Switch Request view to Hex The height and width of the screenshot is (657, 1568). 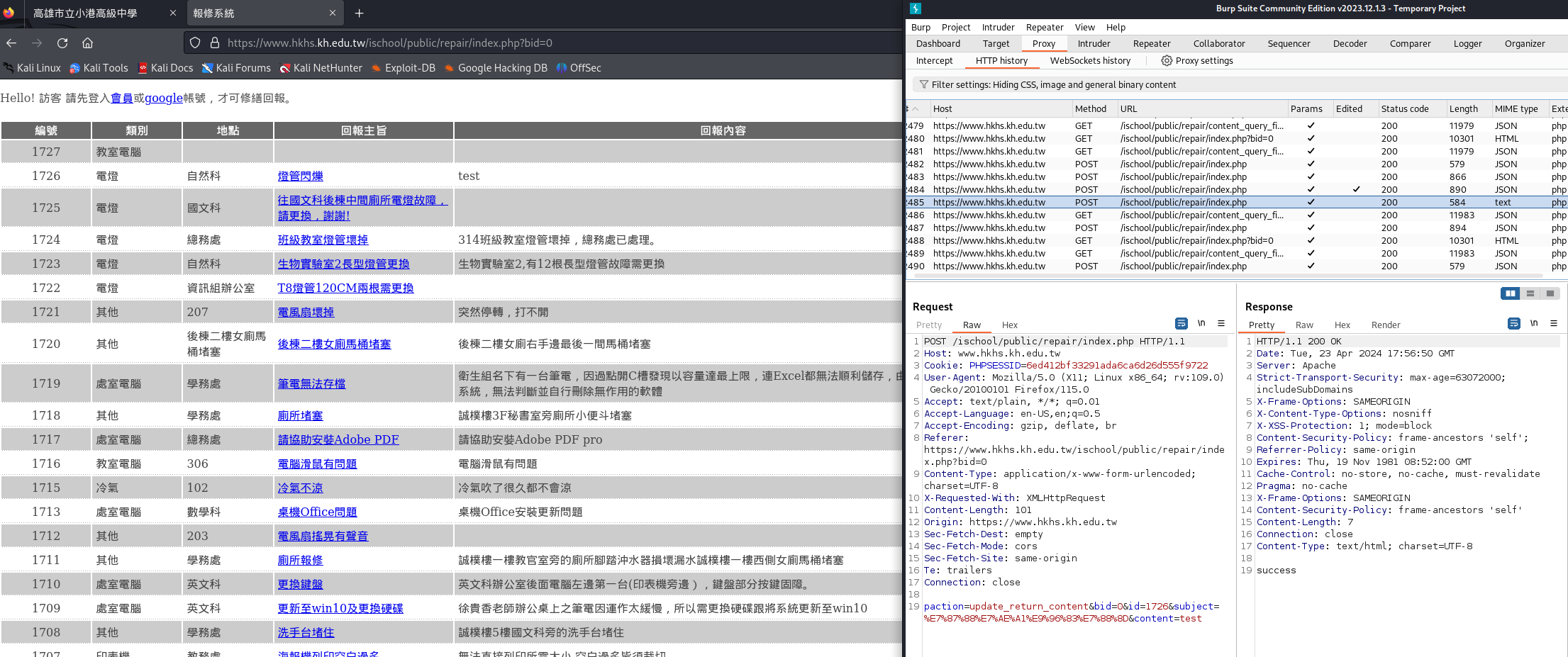(x=1010, y=325)
